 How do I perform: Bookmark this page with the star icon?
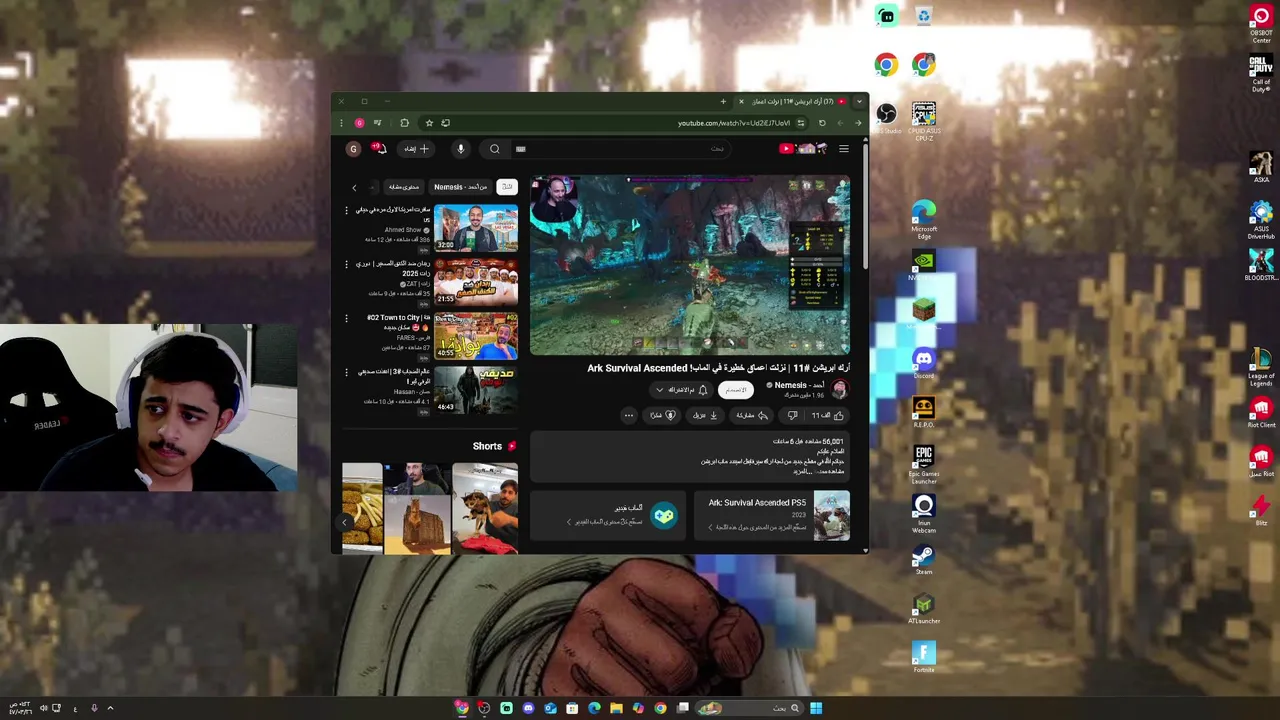(x=429, y=123)
